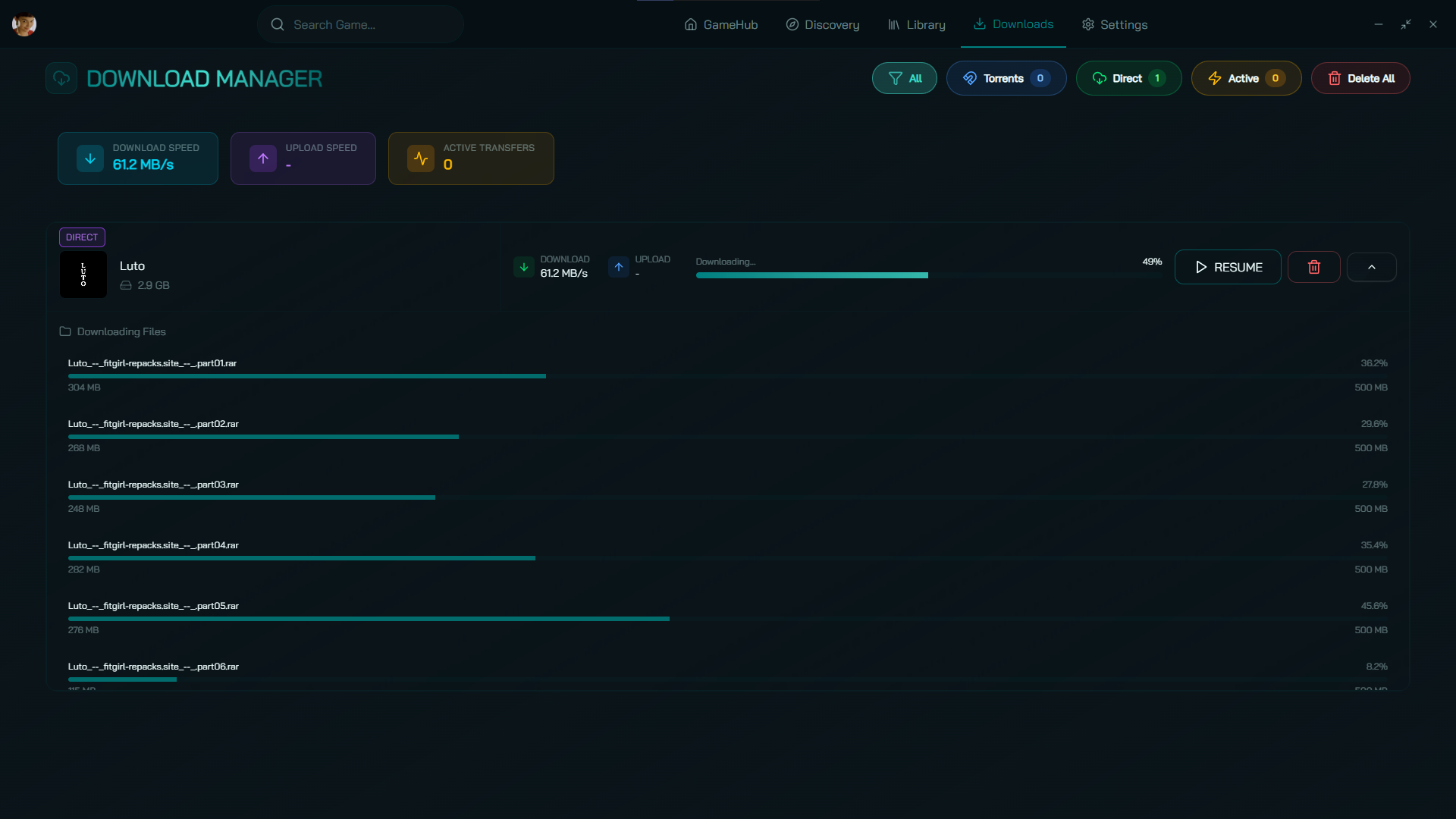Click the Active Transfers card
The width and height of the screenshot is (1456, 819).
(471, 158)
